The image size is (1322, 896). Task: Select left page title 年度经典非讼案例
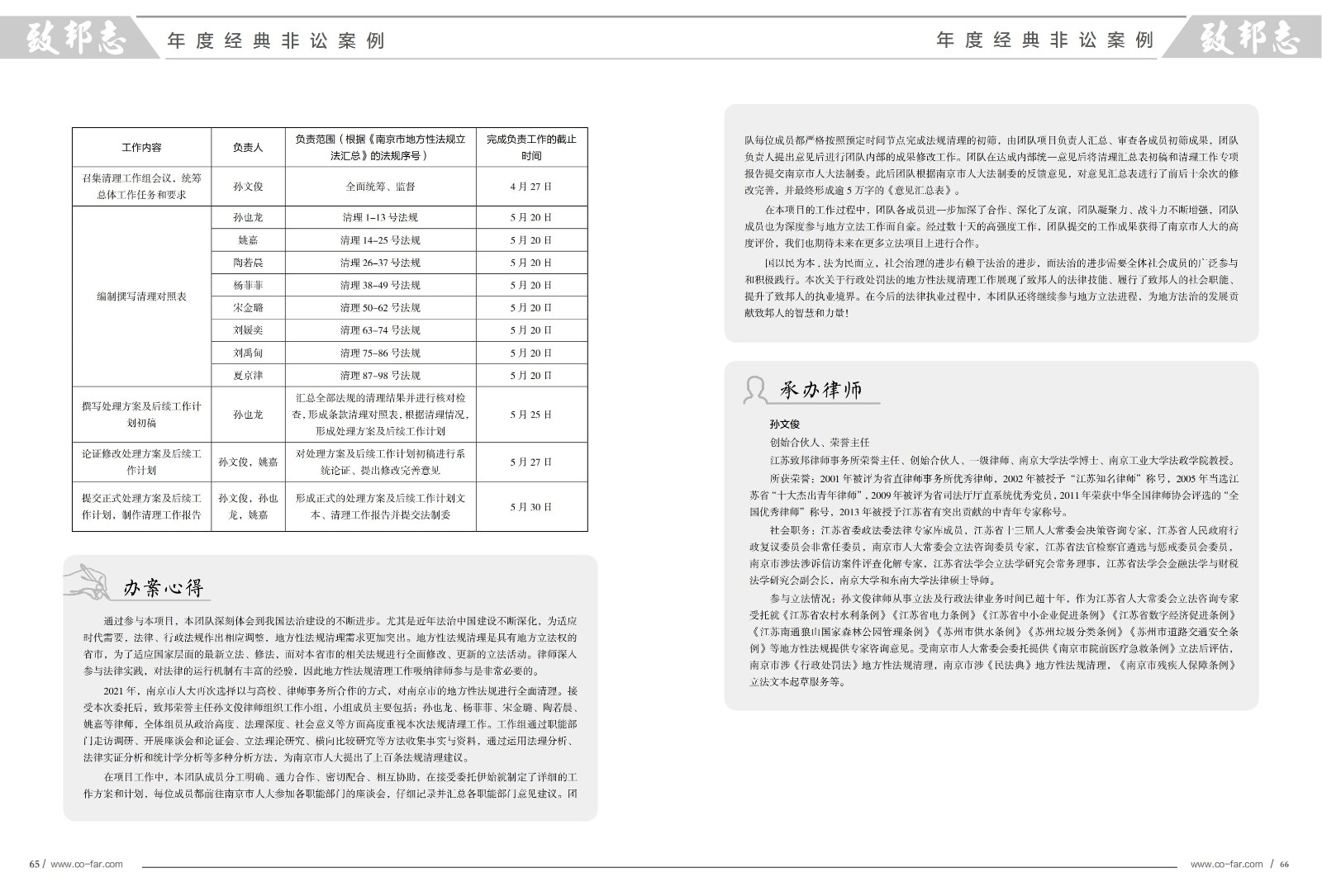(276, 40)
